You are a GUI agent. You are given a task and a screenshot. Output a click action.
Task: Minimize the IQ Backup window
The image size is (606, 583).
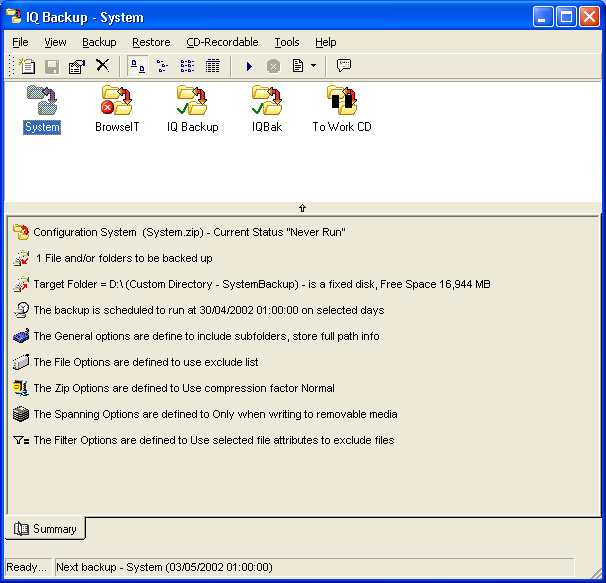(x=543, y=17)
